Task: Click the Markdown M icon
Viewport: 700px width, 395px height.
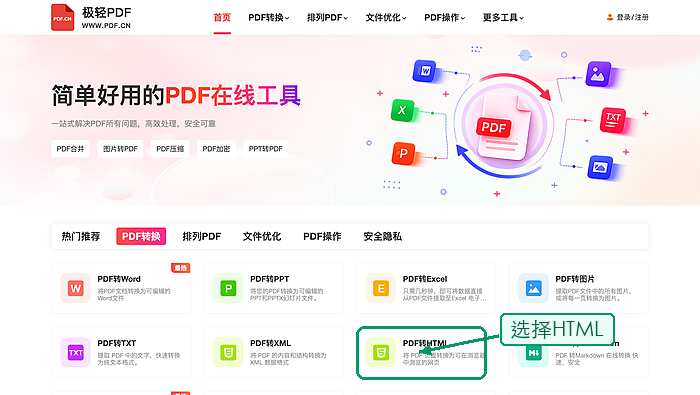Action: (x=533, y=353)
